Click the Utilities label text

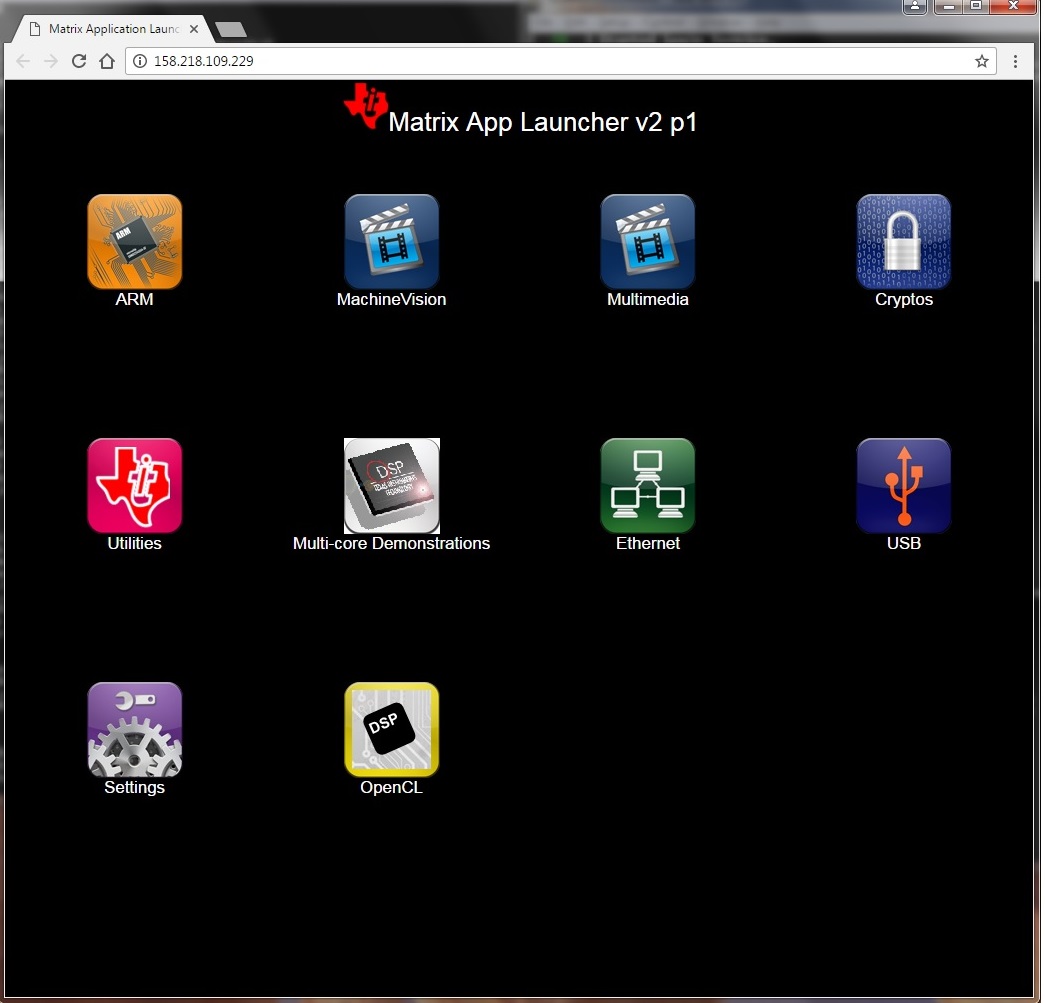pos(135,543)
